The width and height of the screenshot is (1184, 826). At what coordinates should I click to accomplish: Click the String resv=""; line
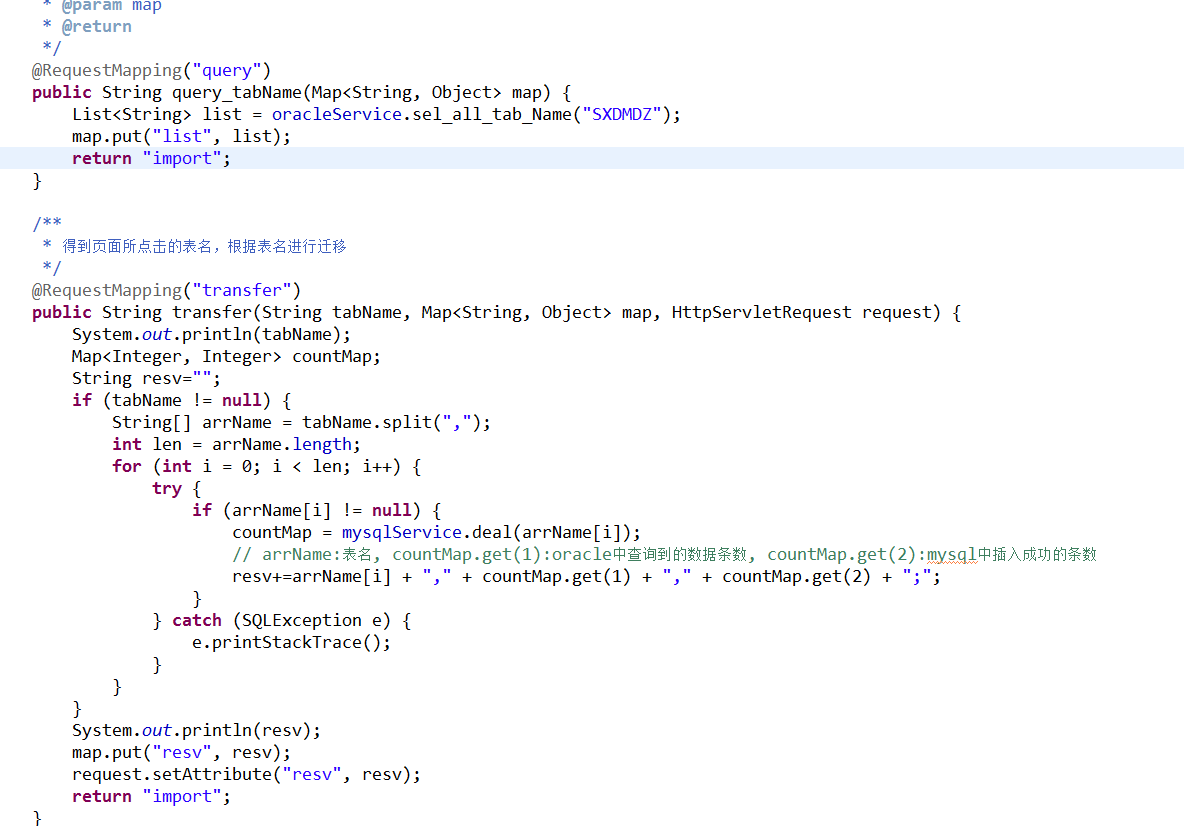[146, 378]
